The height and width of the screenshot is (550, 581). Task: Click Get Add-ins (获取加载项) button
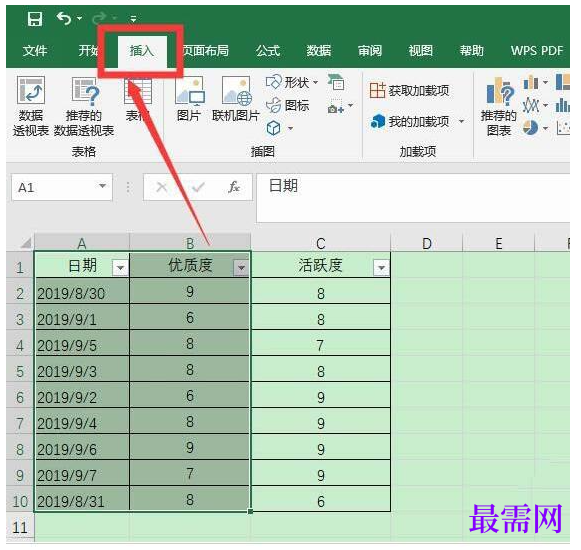click(409, 90)
